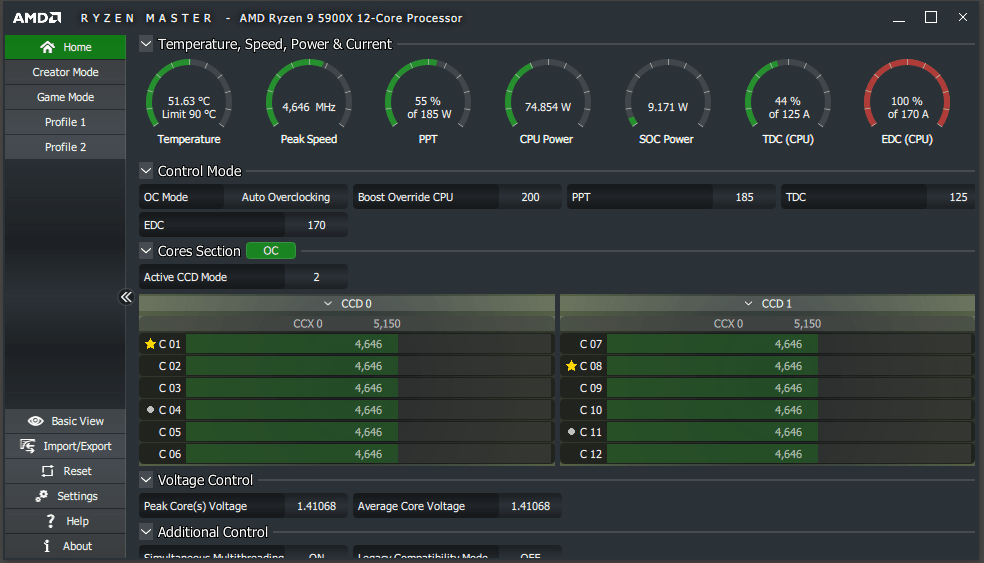
Task: Collapse the Control Mode section
Action: (146, 171)
